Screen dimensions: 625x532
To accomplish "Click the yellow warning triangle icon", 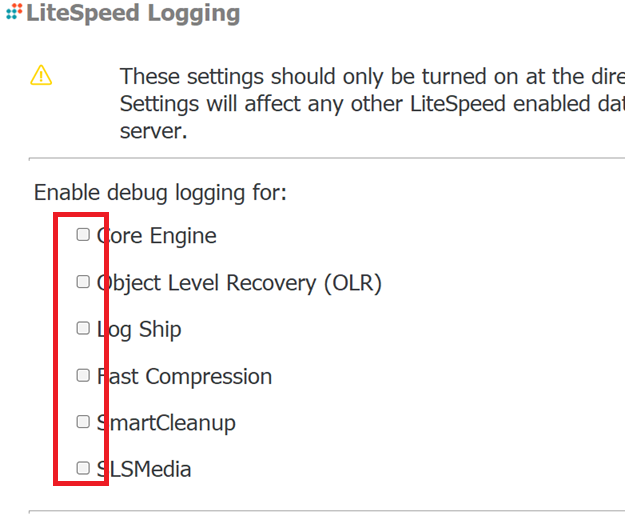I will coord(41,75).
